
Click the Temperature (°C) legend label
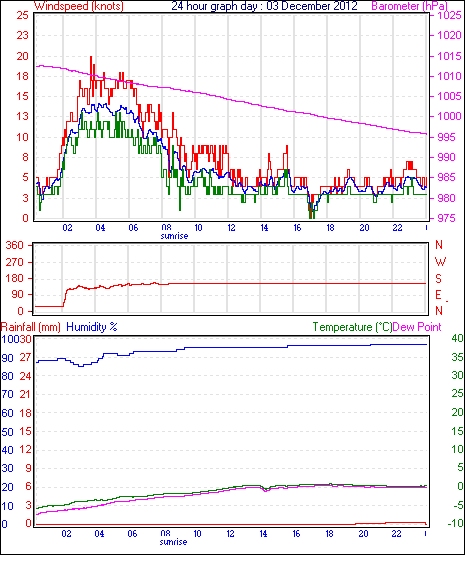352,327
